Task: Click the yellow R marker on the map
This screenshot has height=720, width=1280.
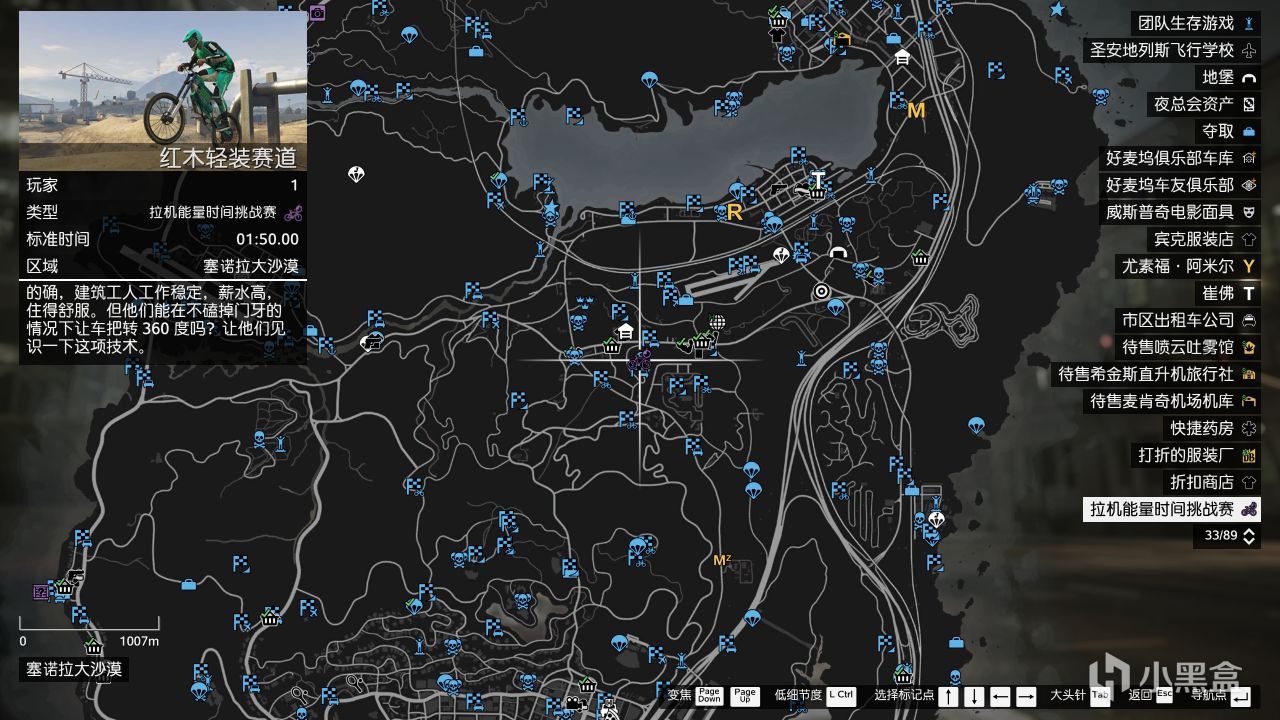Action: tap(734, 212)
